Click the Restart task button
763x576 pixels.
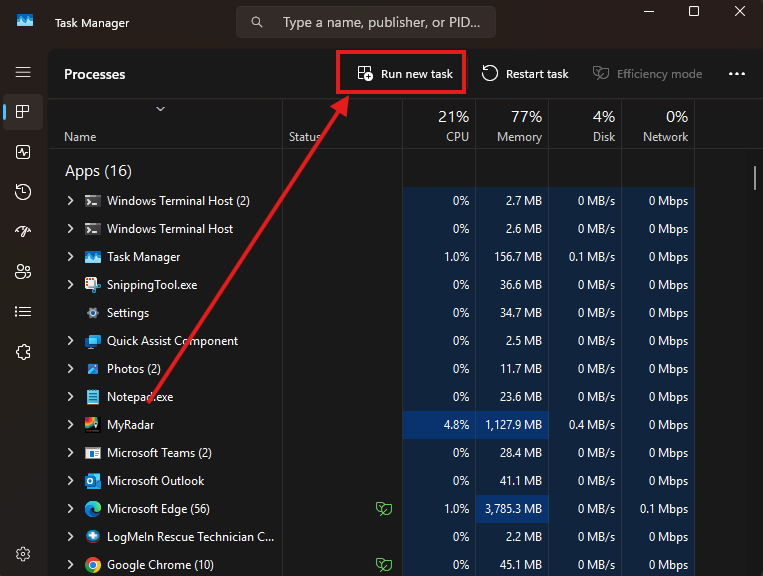point(525,74)
